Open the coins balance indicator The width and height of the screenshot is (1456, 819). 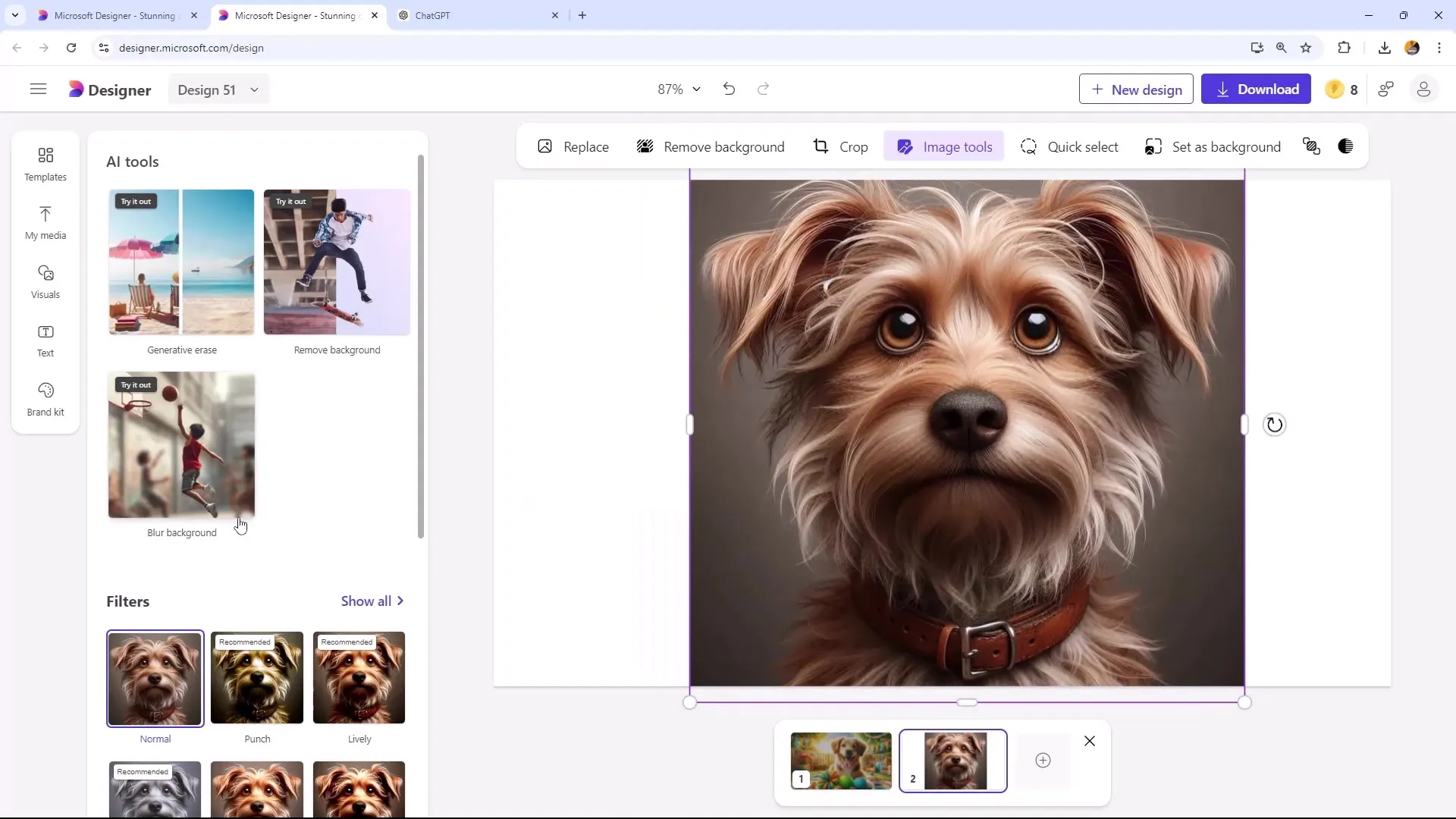[1341, 89]
